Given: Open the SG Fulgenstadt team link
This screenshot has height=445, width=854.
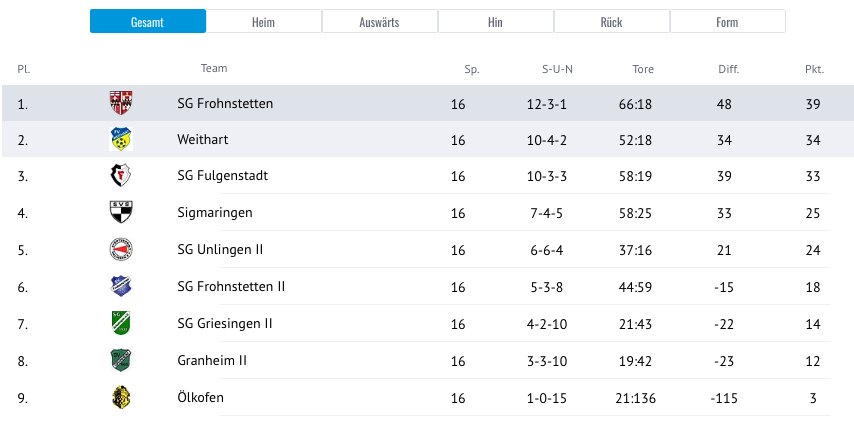Looking at the screenshot, I should [x=222, y=176].
